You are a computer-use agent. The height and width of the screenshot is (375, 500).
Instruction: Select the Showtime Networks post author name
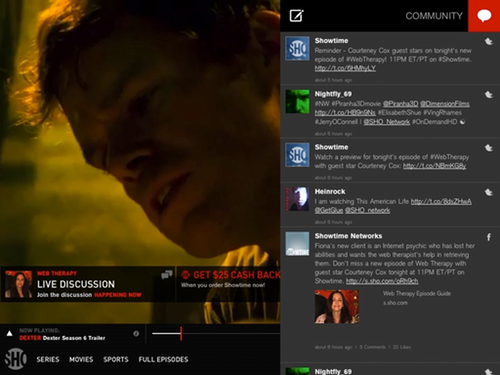coord(348,236)
